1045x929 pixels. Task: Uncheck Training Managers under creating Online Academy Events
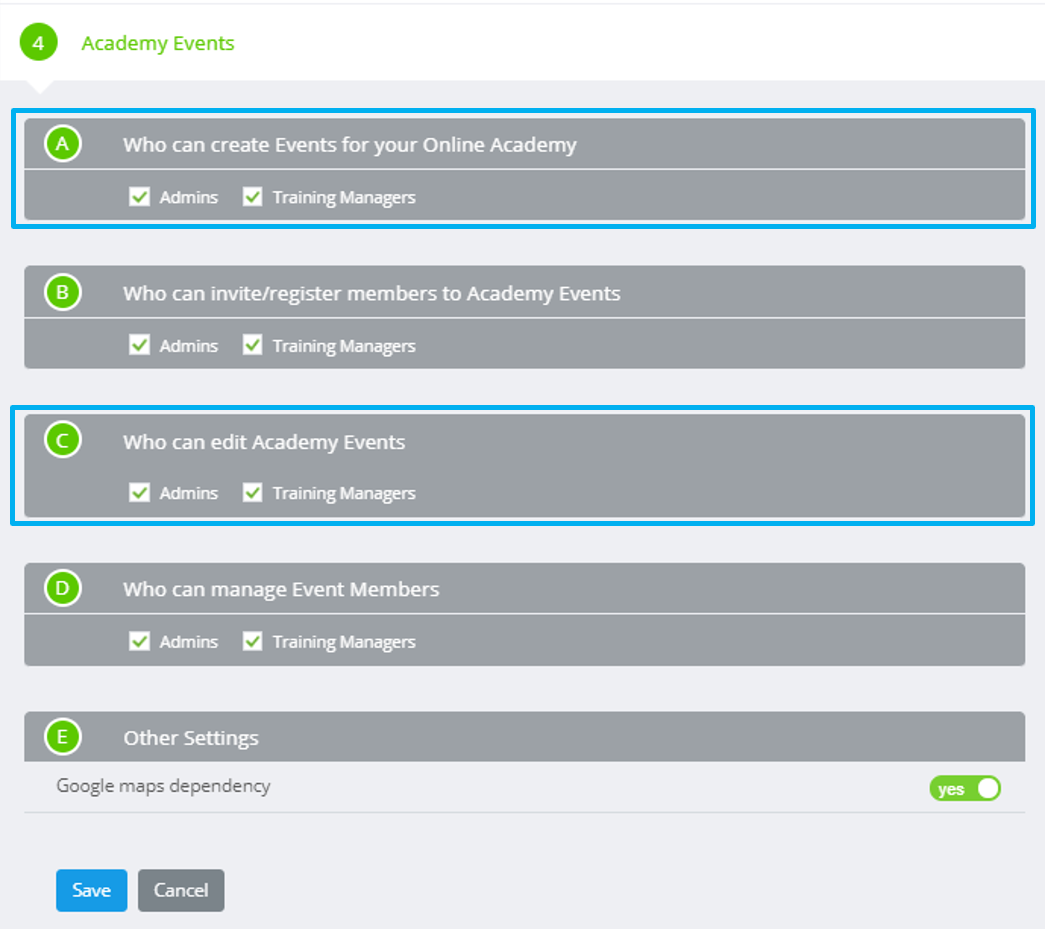252,196
